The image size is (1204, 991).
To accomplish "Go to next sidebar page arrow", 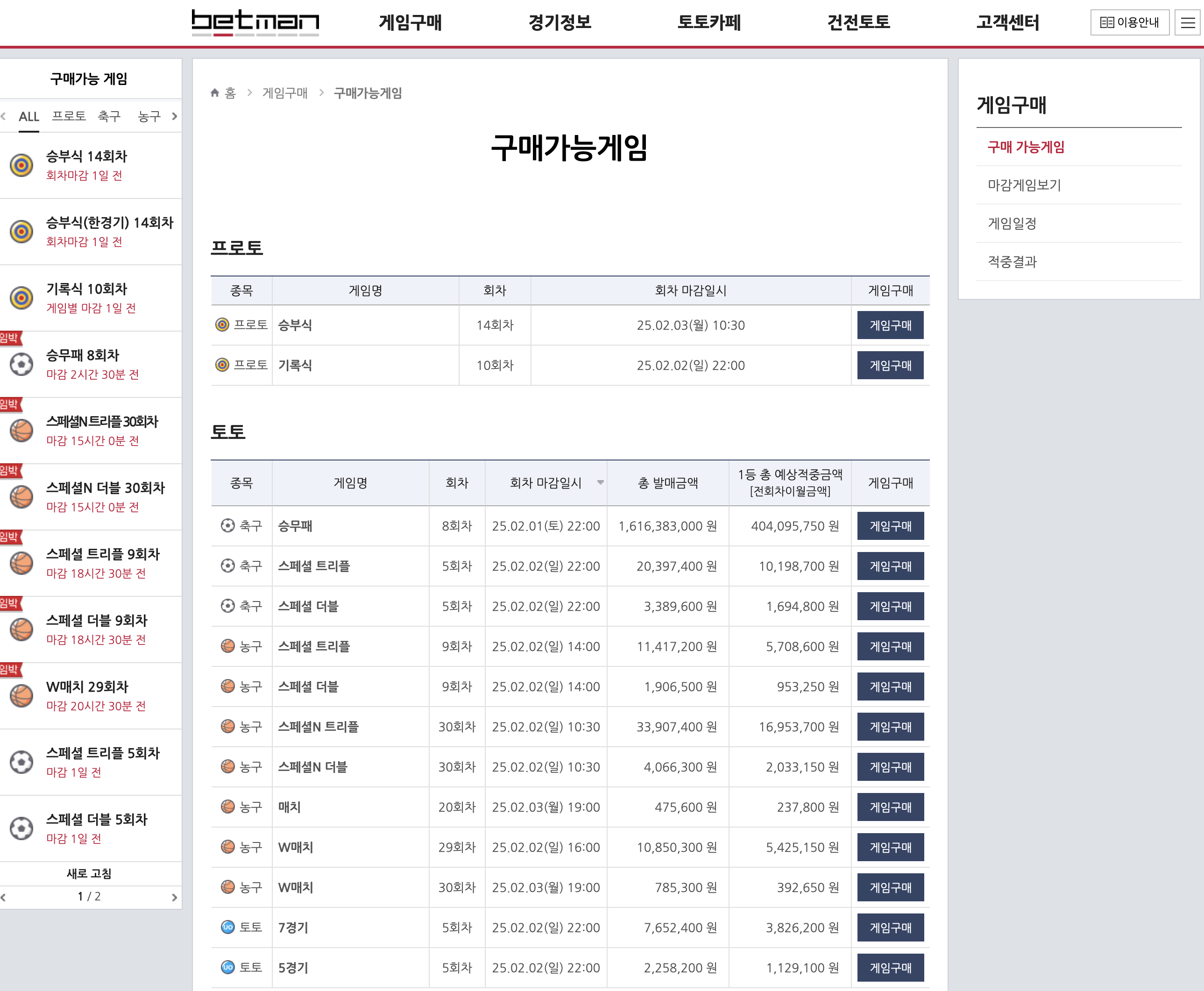I will point(174,897).
